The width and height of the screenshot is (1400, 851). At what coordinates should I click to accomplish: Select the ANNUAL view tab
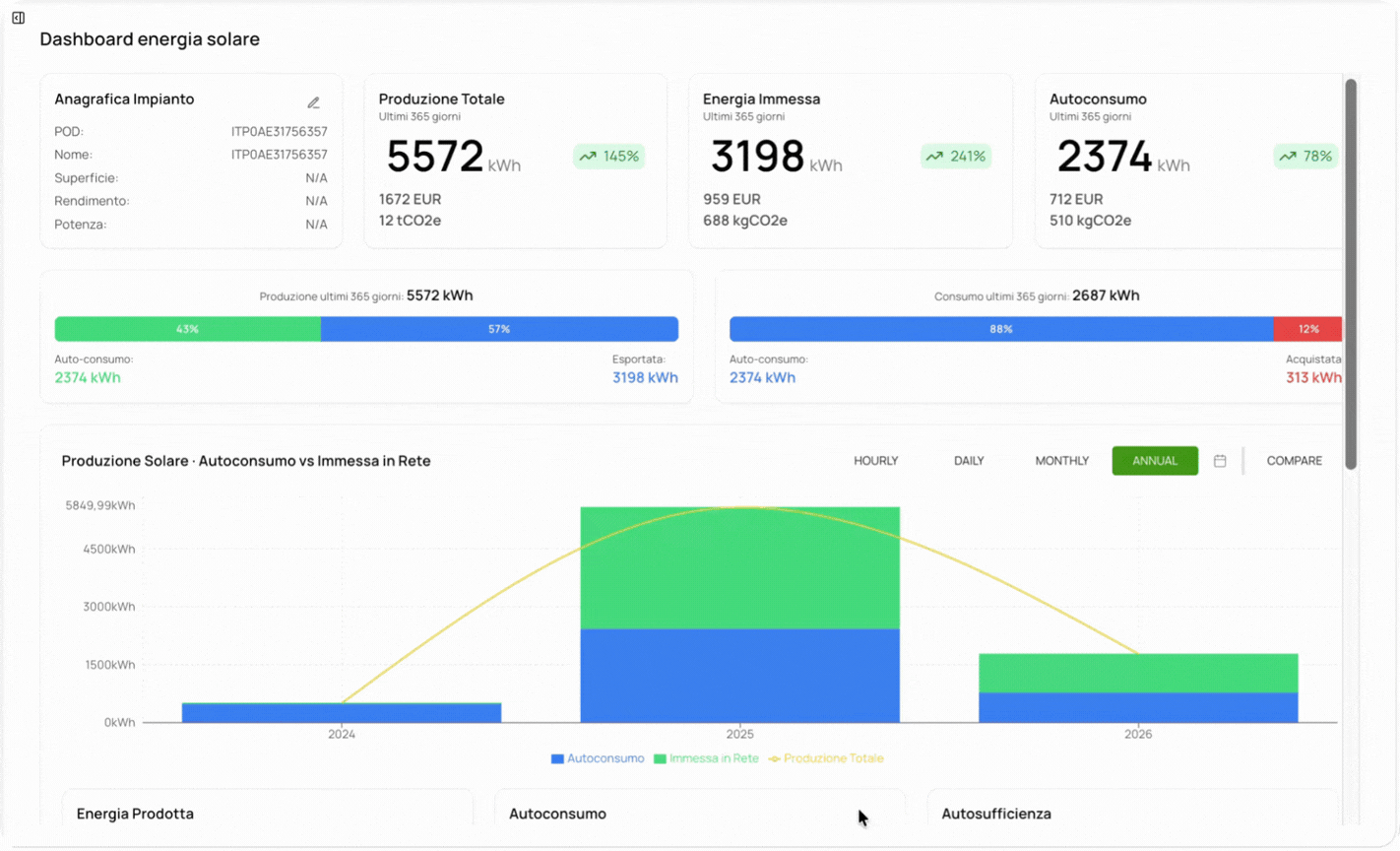pyautogui.click(x=1155, y=461)
